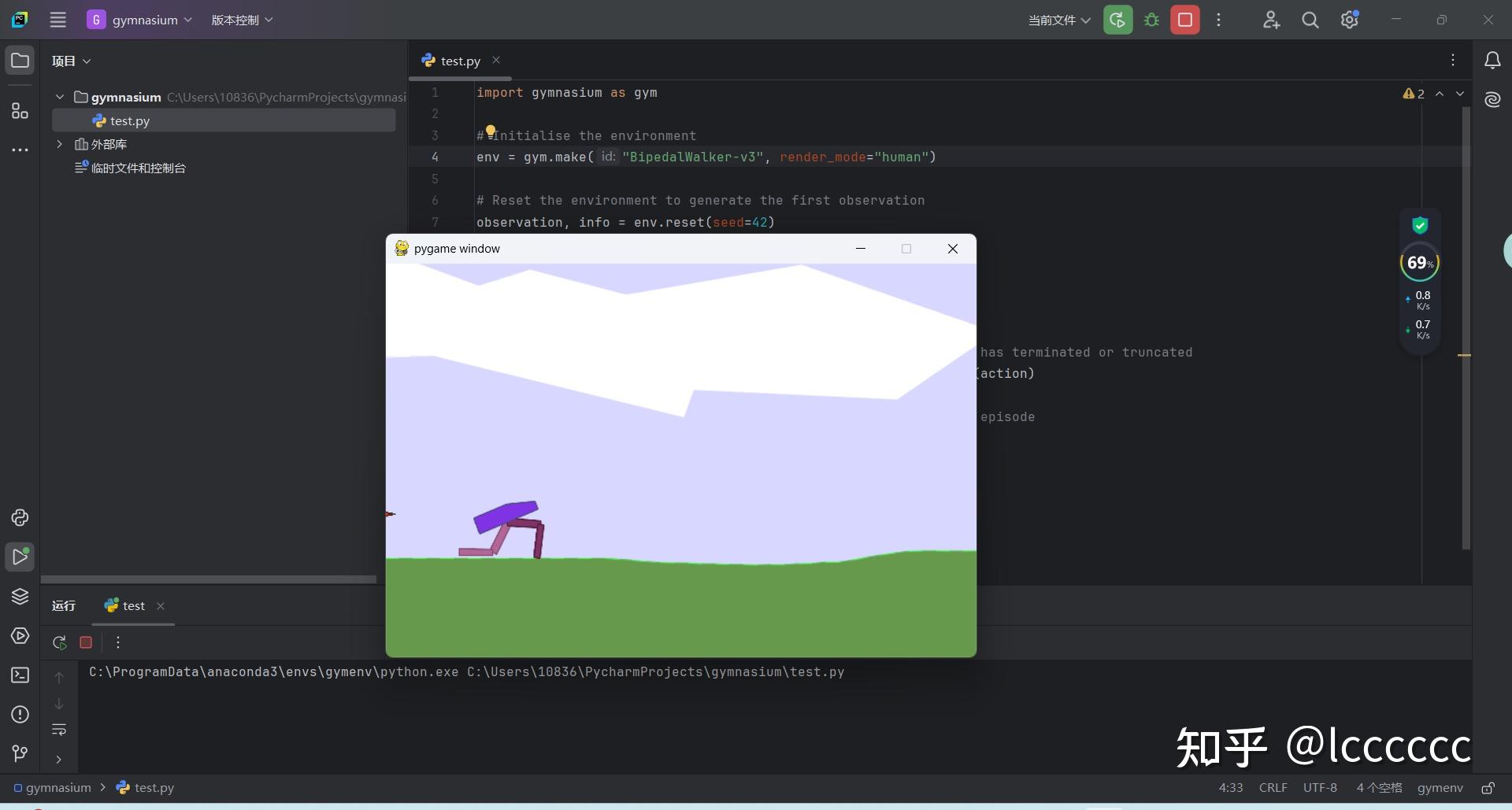Viewport: 1512px width, 810px height.
Task: Open the main hamburger menu
Action: 57,20
